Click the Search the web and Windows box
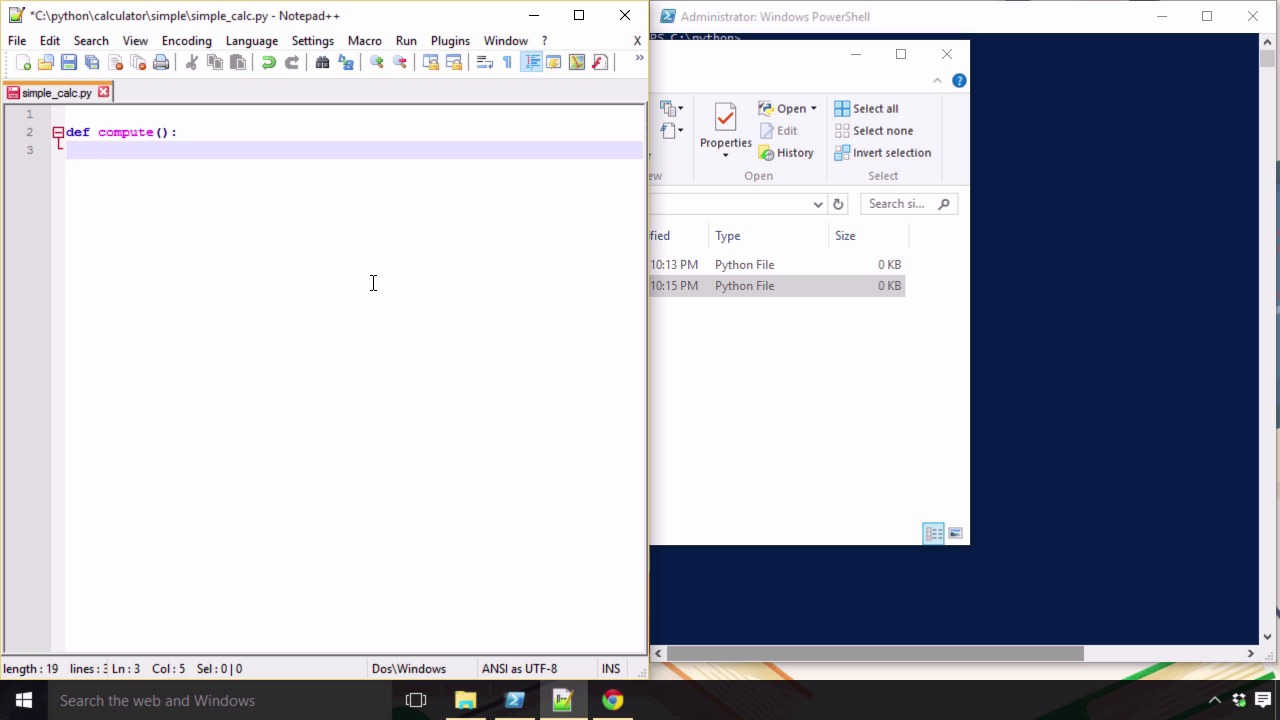The image size is (1280, 720). [x=220, y=700]
